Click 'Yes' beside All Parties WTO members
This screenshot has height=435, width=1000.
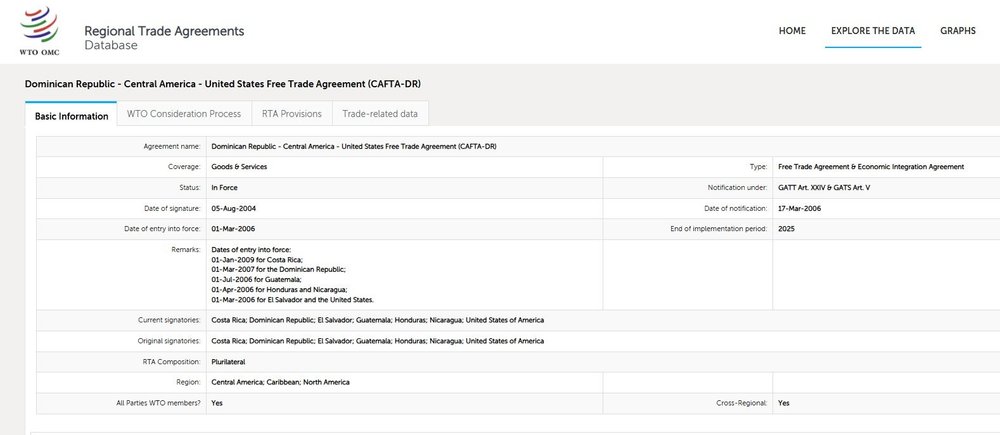click(217, 403)
